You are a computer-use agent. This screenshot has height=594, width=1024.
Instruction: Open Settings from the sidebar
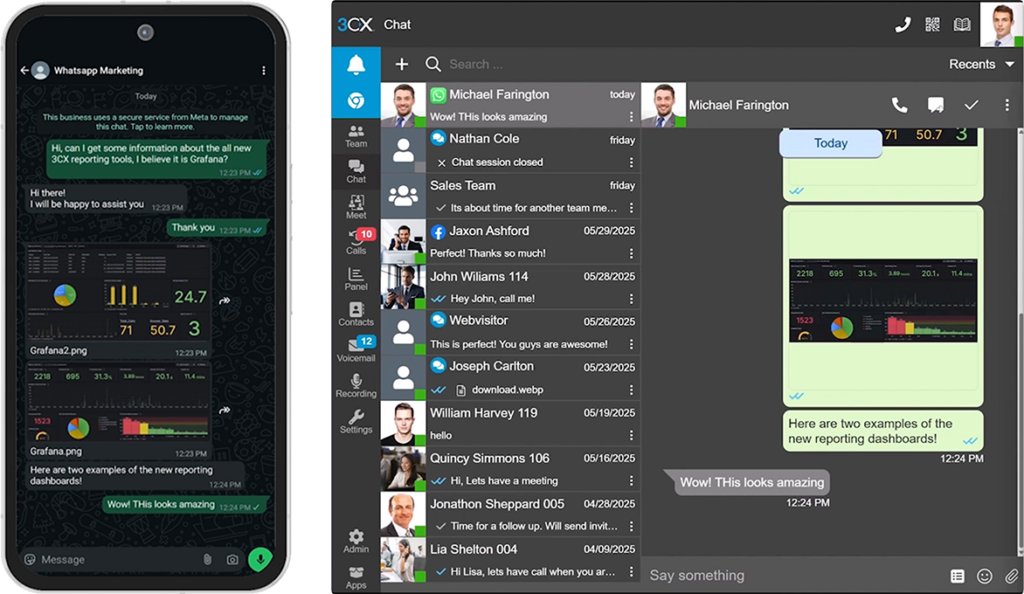click(x=355, y=421)
